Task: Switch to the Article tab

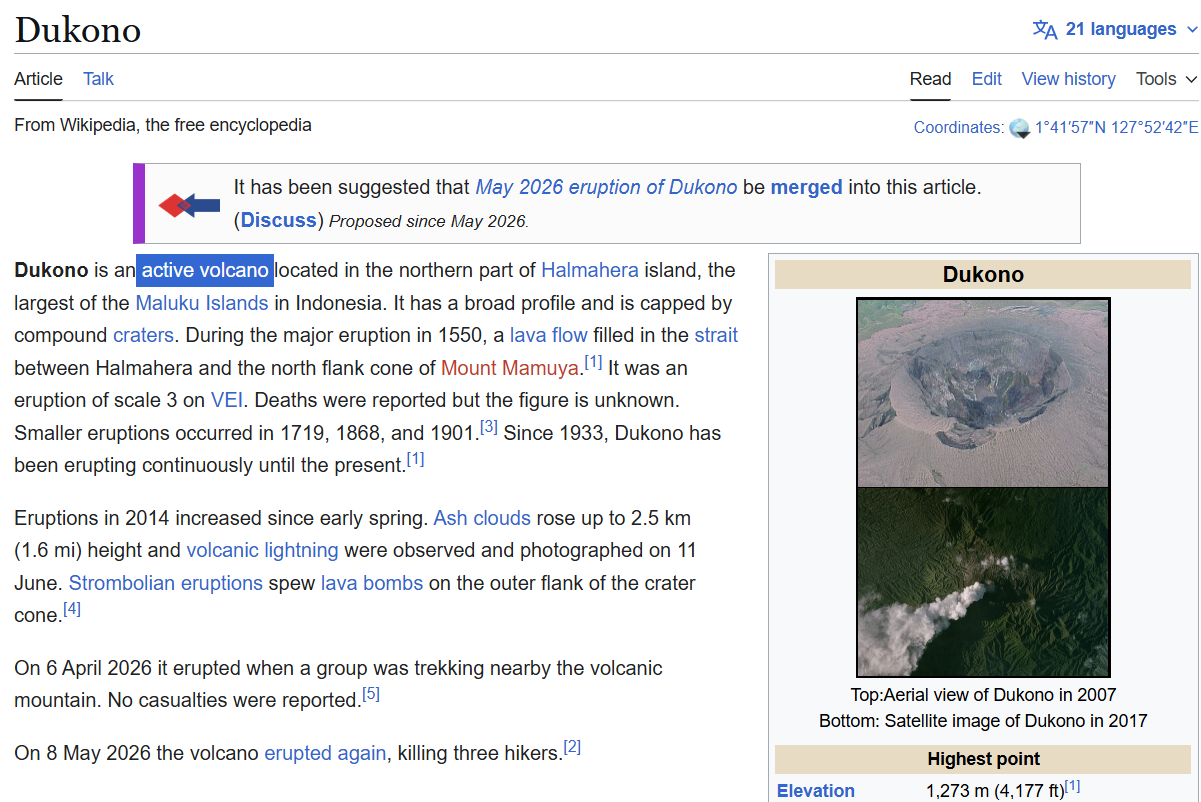Action: tap(38, 79)
